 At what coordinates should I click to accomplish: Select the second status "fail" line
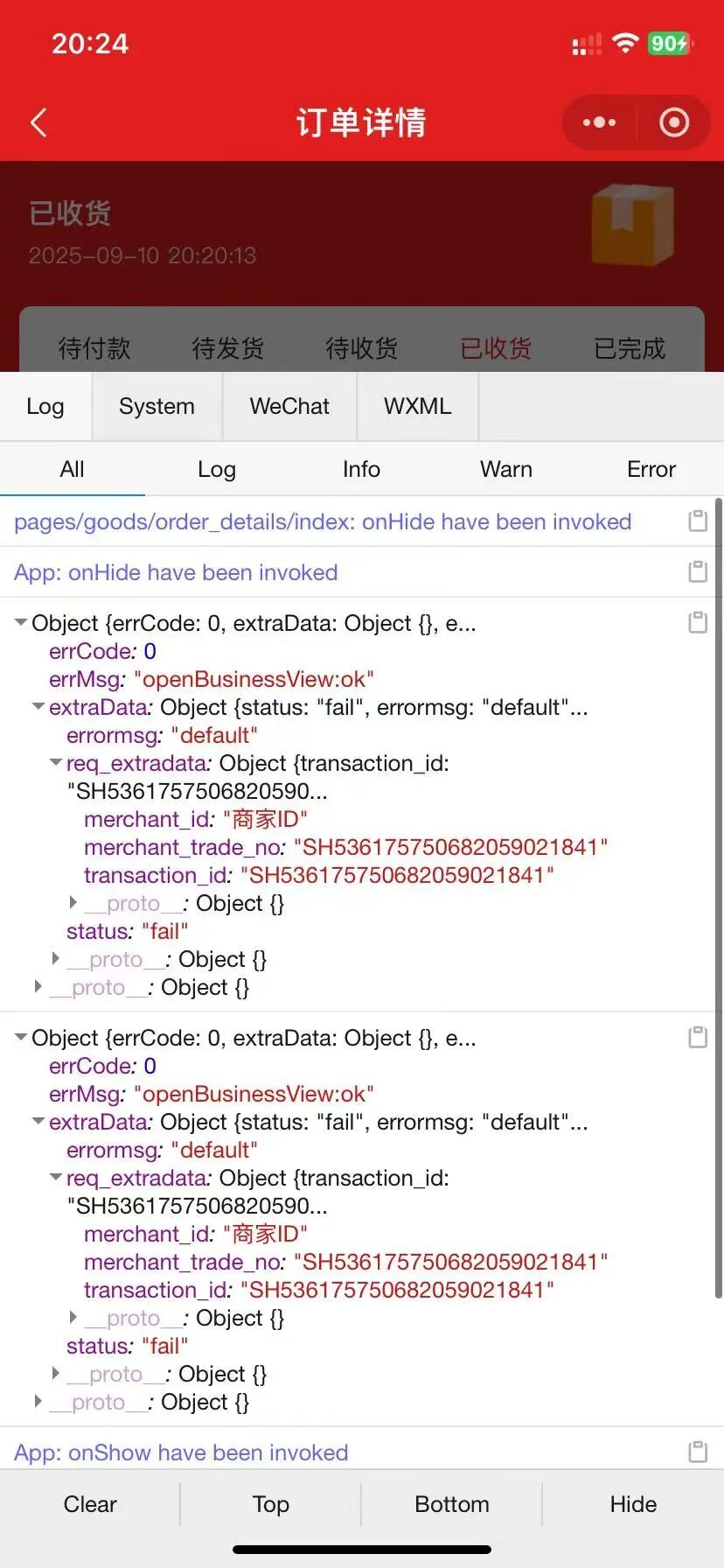[128, 1346]
